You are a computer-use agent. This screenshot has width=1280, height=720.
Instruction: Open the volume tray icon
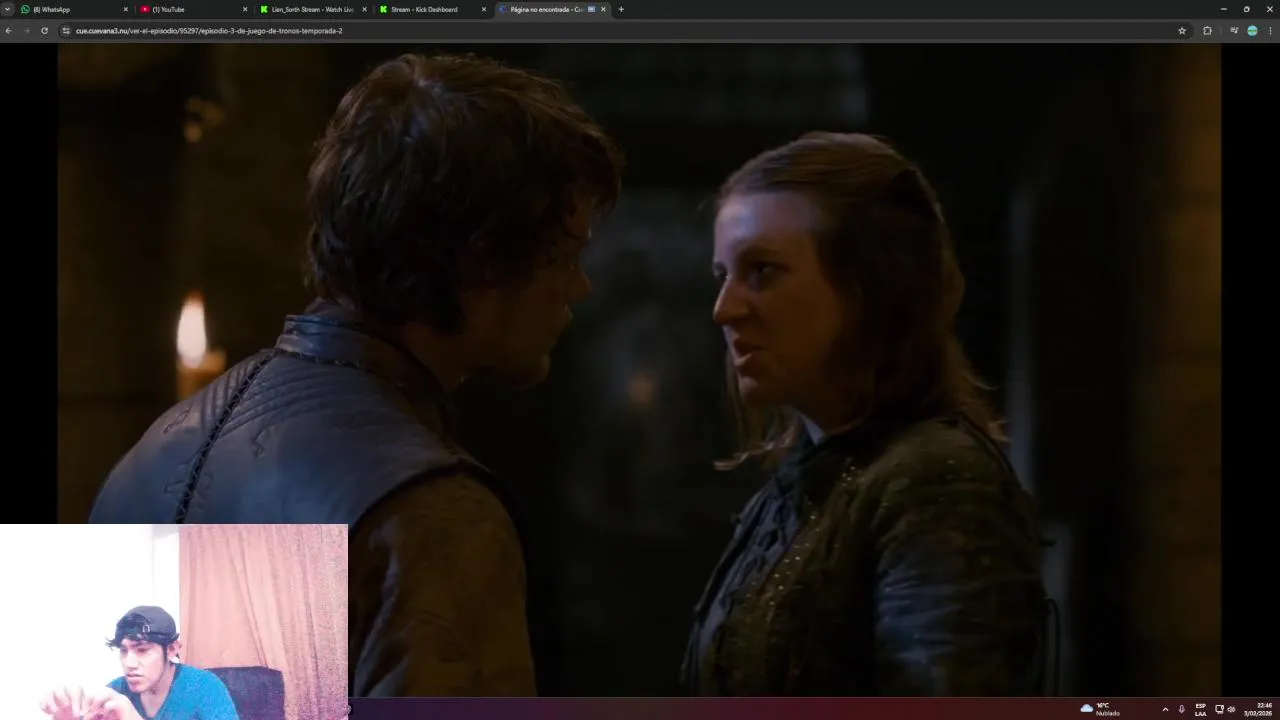pyautogui.click(x=1231, y=709)
